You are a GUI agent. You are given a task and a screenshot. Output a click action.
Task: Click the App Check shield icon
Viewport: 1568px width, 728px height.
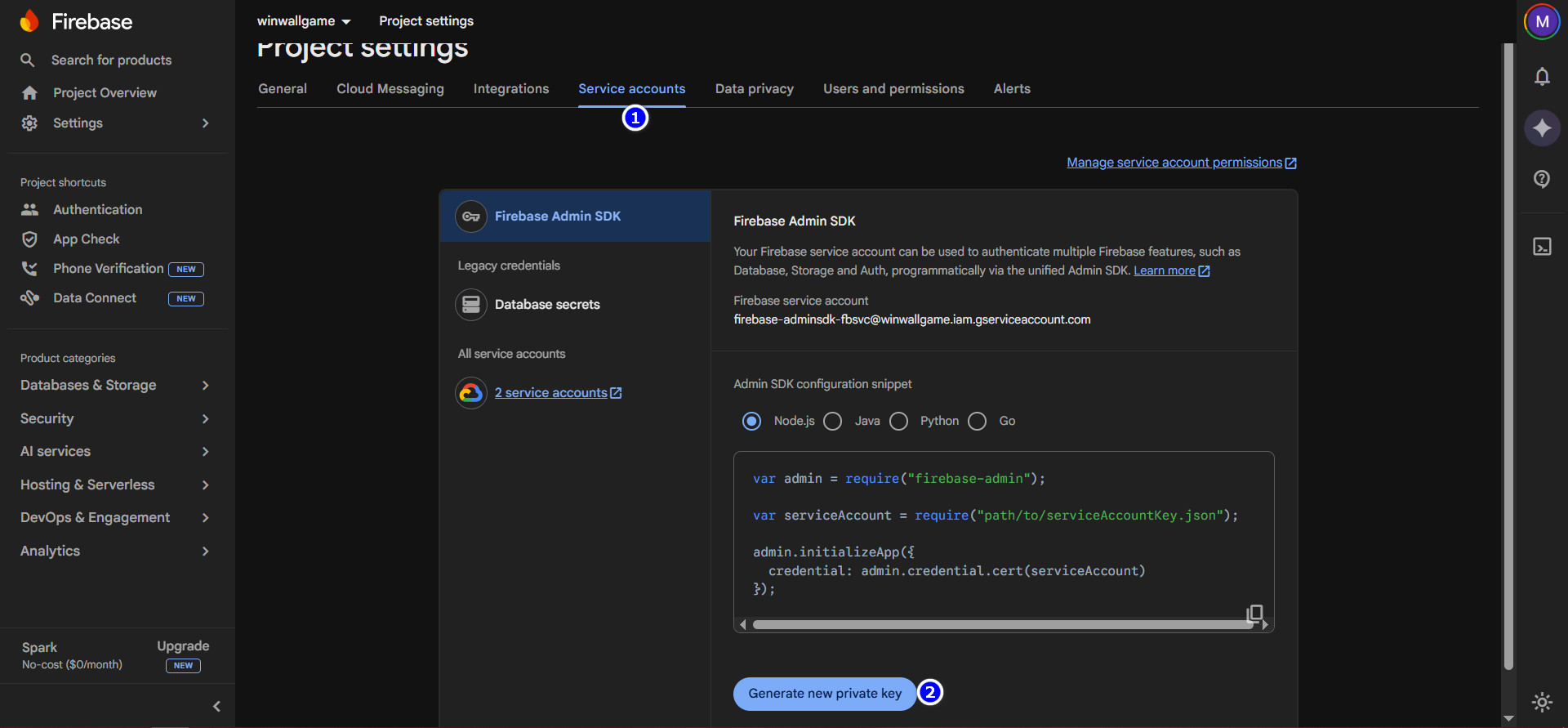[30, 239]
